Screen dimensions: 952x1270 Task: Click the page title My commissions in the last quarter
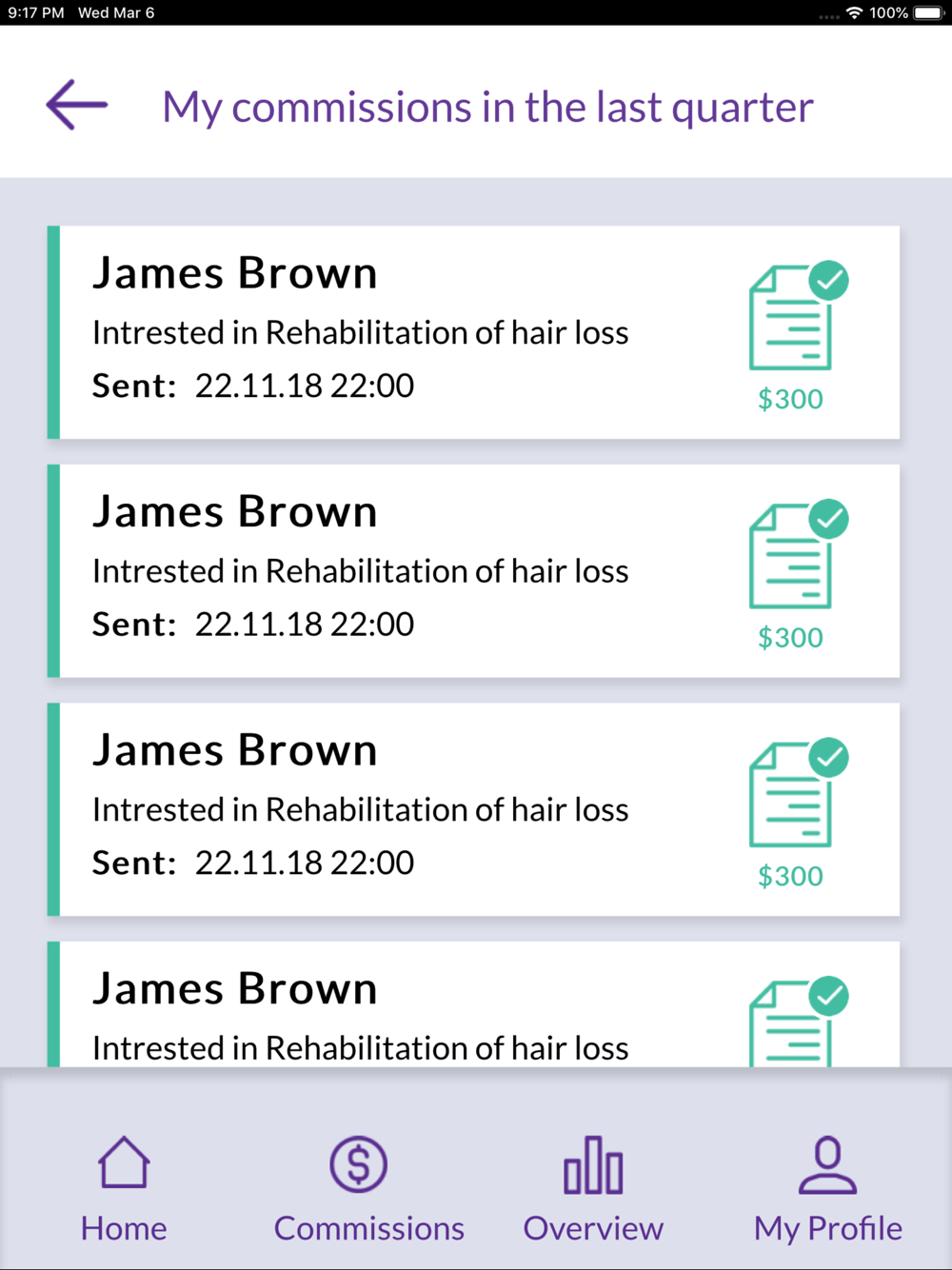(x=487, y=107)
